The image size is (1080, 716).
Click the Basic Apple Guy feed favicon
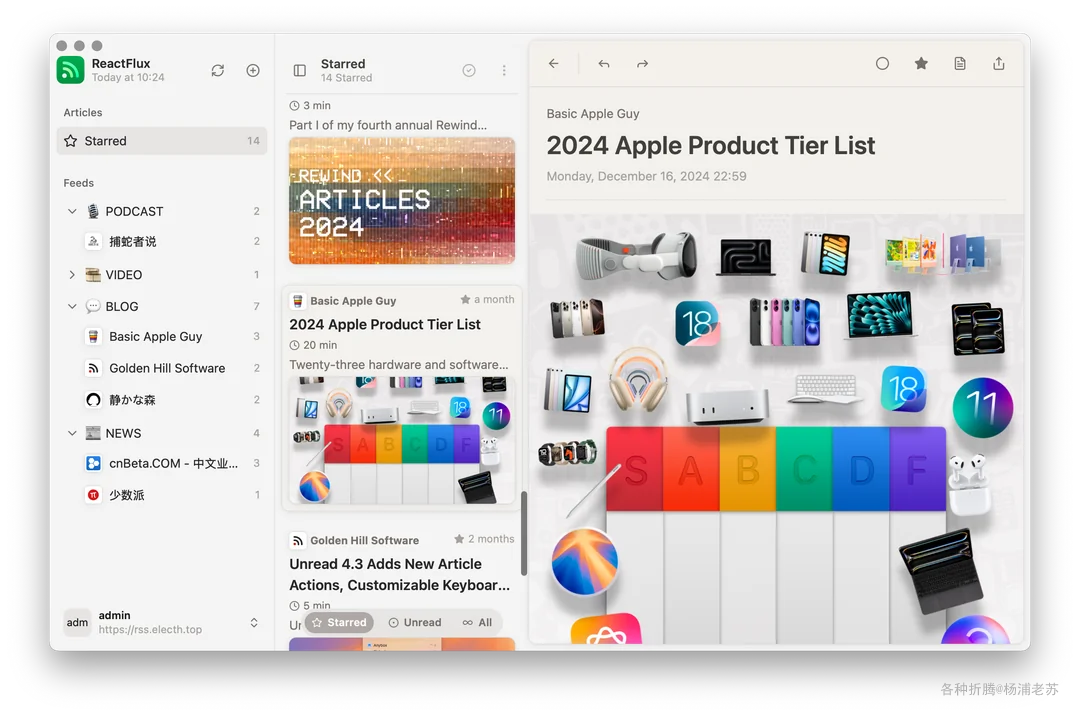point(93,337)
